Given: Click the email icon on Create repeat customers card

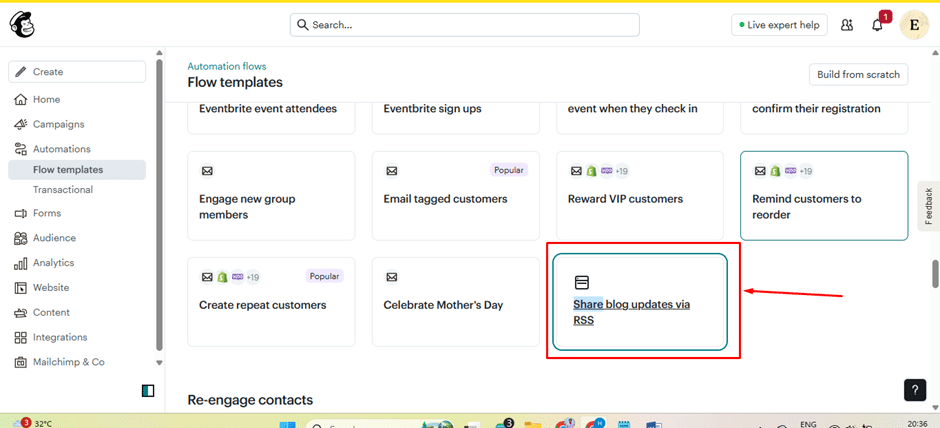Looking at the screenshot, I should [x=207, y=277].
